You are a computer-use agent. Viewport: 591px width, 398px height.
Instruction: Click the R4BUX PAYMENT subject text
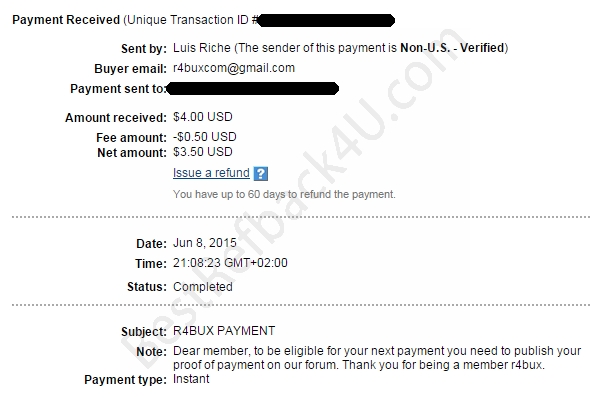[224, 331]
